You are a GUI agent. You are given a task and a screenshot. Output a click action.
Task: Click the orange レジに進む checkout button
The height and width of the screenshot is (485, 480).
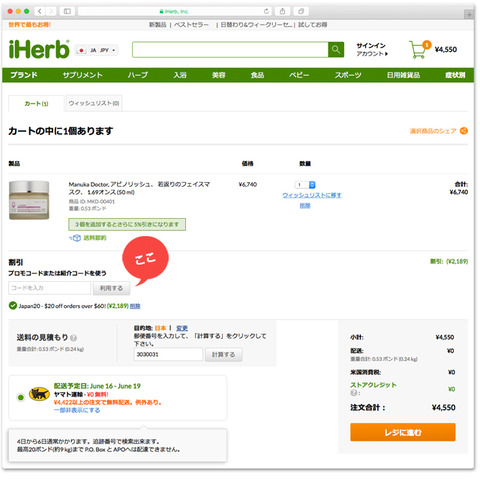pyautogui.click(x=403, y=432)
